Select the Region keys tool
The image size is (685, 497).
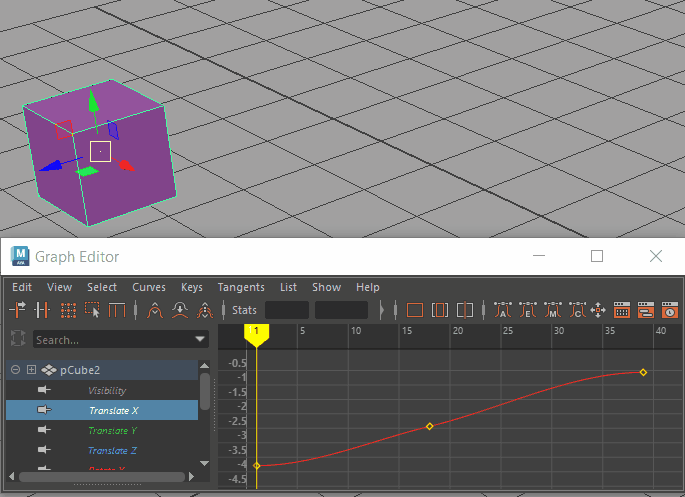point(92,310)
